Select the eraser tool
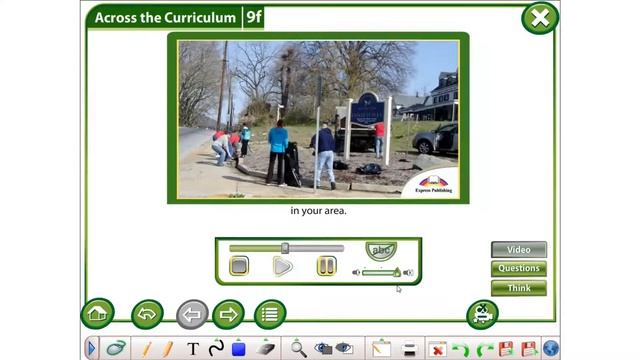The width and height of the screenshot is (640, 360). pyautogui.click(x=266, y=349)
